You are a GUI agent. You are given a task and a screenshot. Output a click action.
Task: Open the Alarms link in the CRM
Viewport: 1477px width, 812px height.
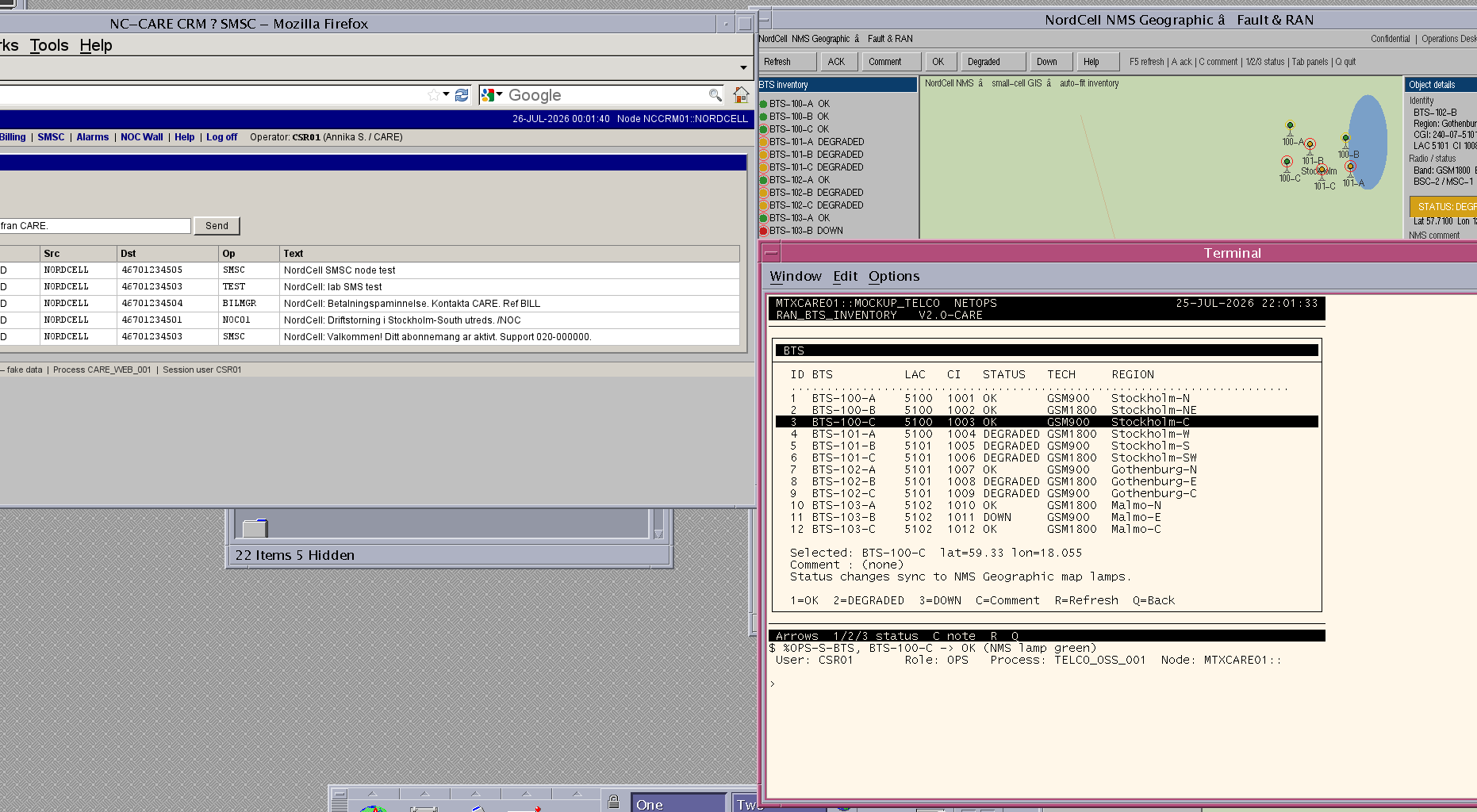(92, 137)
